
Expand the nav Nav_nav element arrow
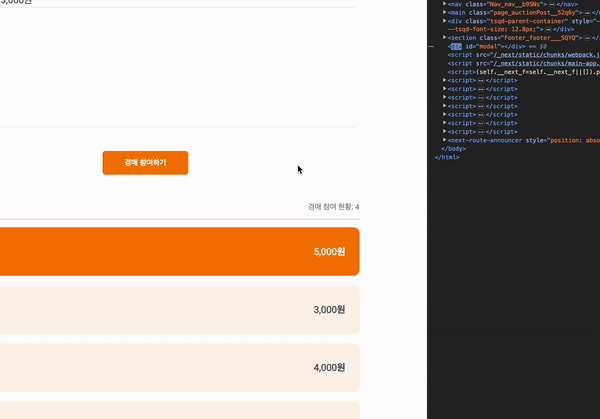click(444, 4)
